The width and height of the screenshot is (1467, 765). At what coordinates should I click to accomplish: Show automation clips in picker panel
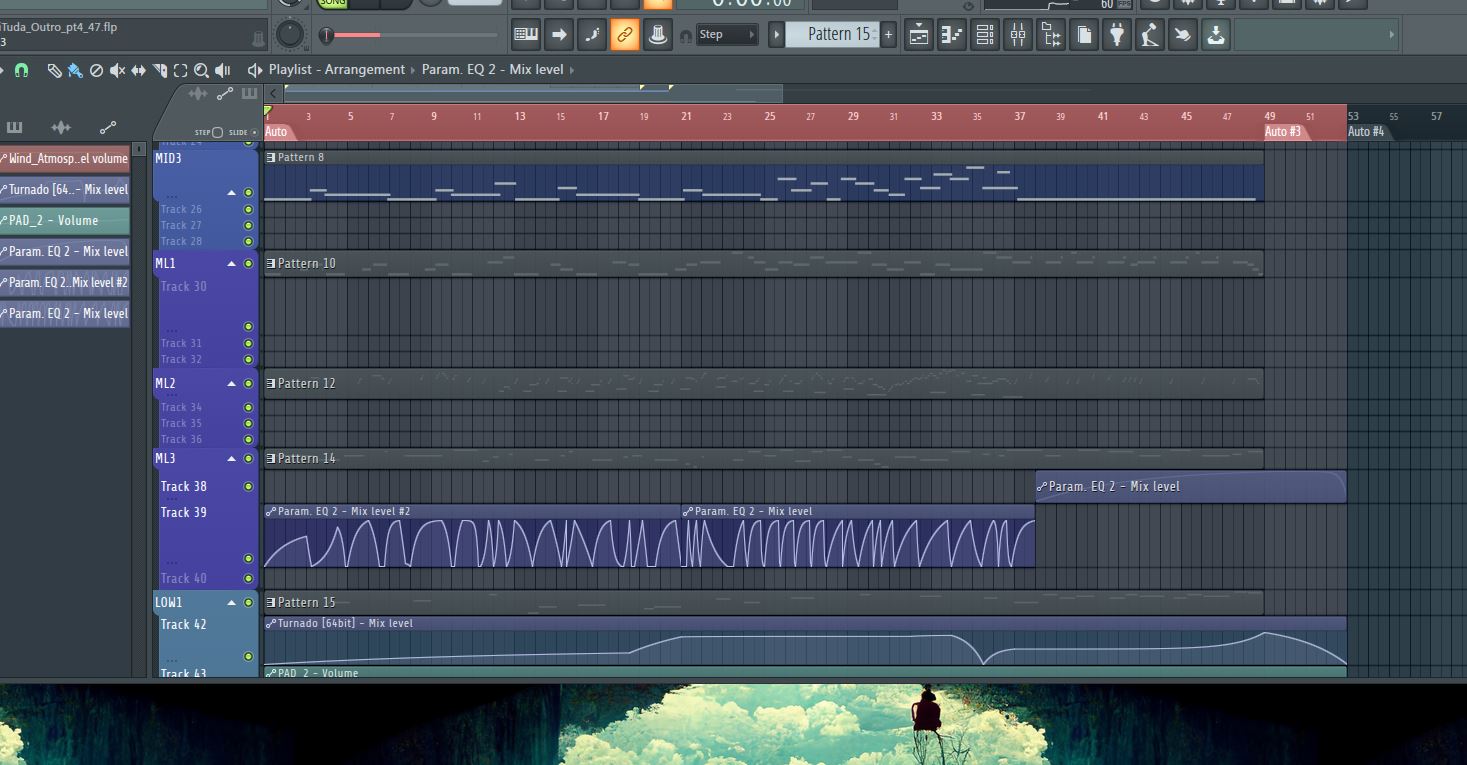[107, 127]
